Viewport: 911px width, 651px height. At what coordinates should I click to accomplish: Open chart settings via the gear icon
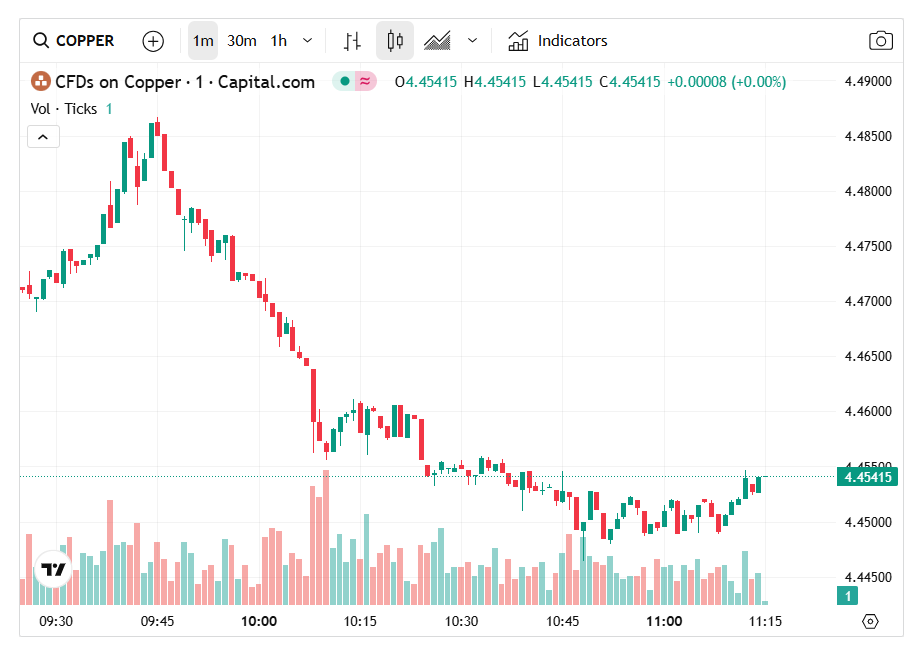pos(870,621)
